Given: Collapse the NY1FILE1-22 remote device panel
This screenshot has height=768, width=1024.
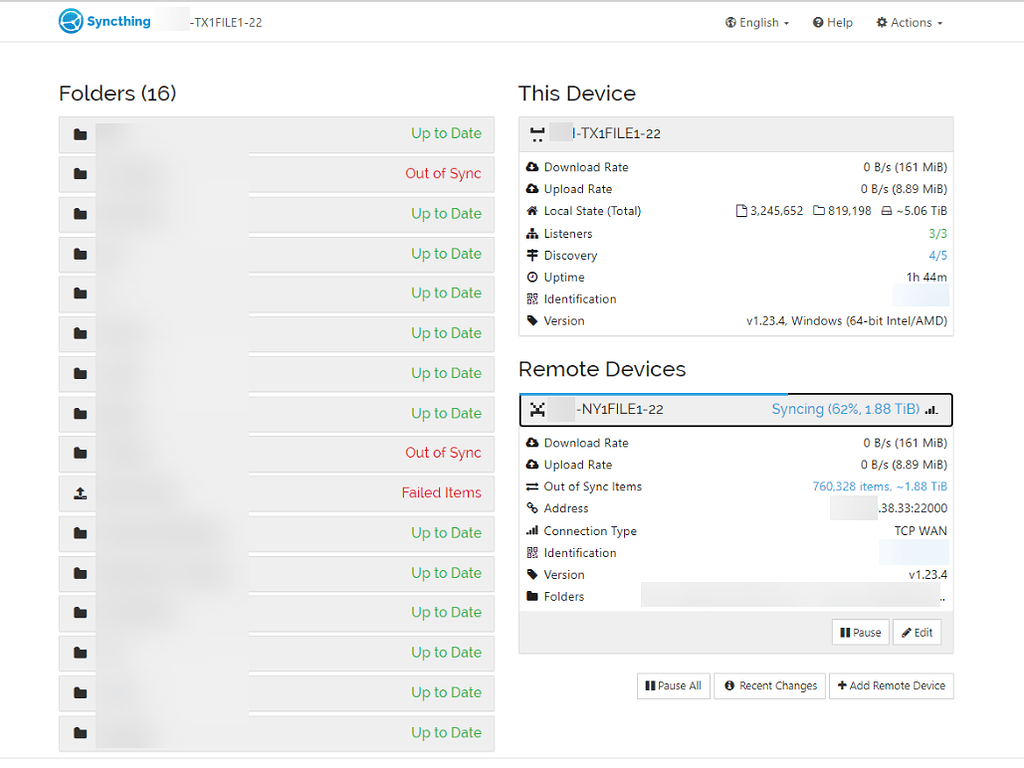Looking at the screenshot, I should click(x=700, y=409).
